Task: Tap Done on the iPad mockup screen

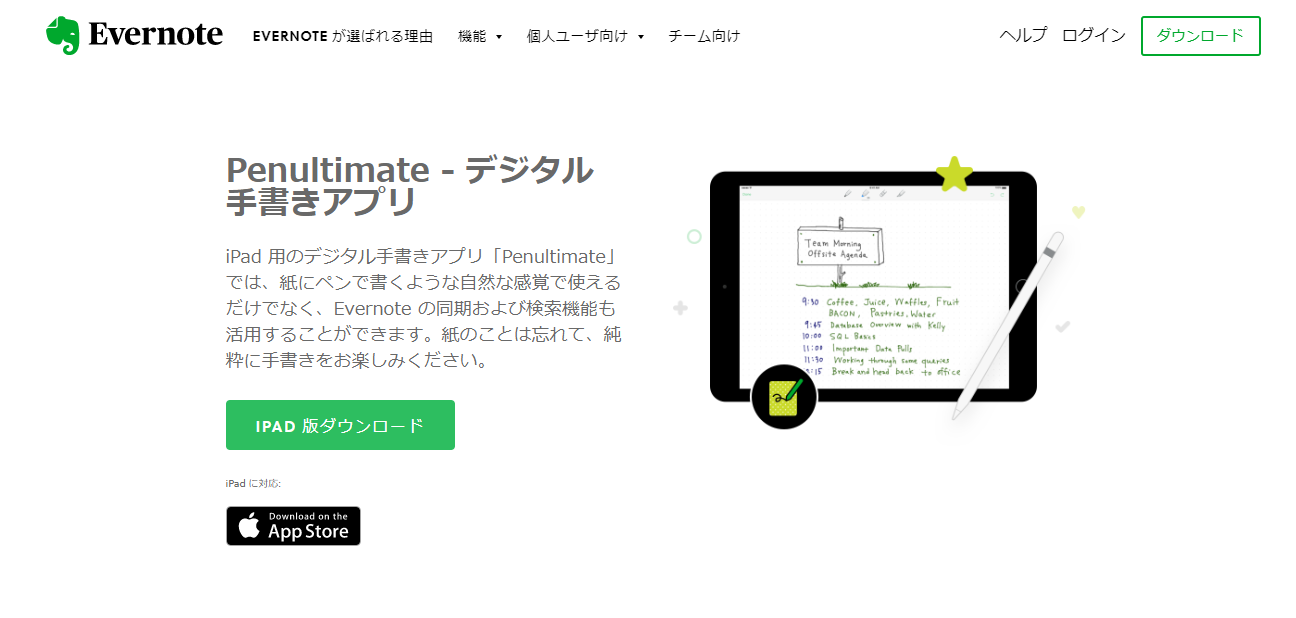Action: (x=745, y=194)
